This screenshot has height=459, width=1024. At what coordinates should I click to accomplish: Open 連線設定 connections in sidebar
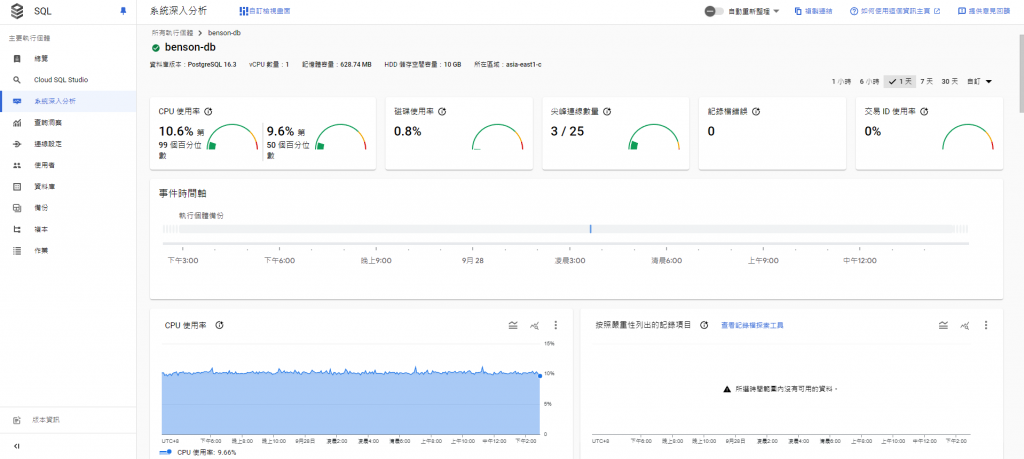pyautogui.click(x=68, y=144)
